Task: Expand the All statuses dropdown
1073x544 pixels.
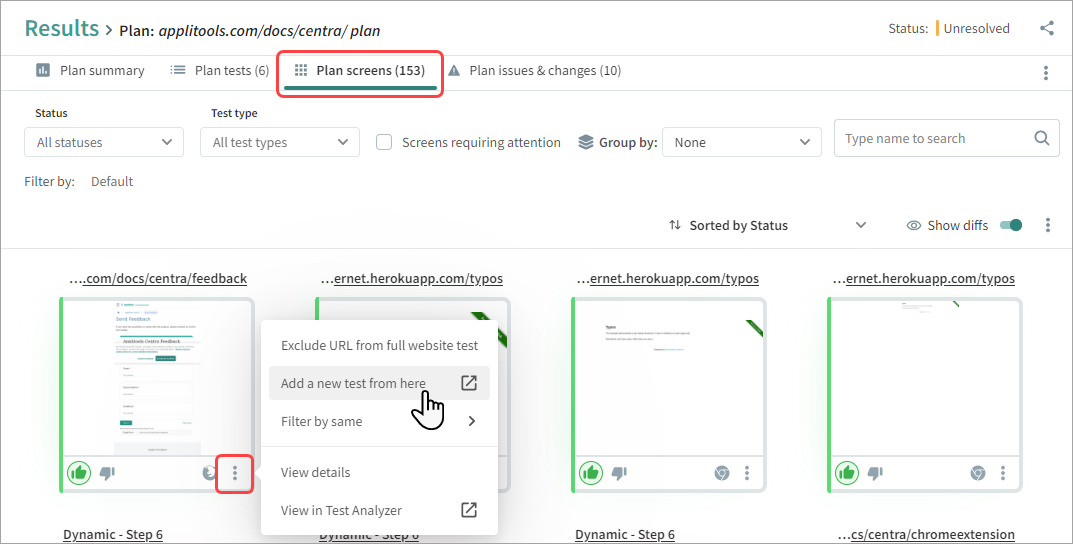Action: (104, 142)
